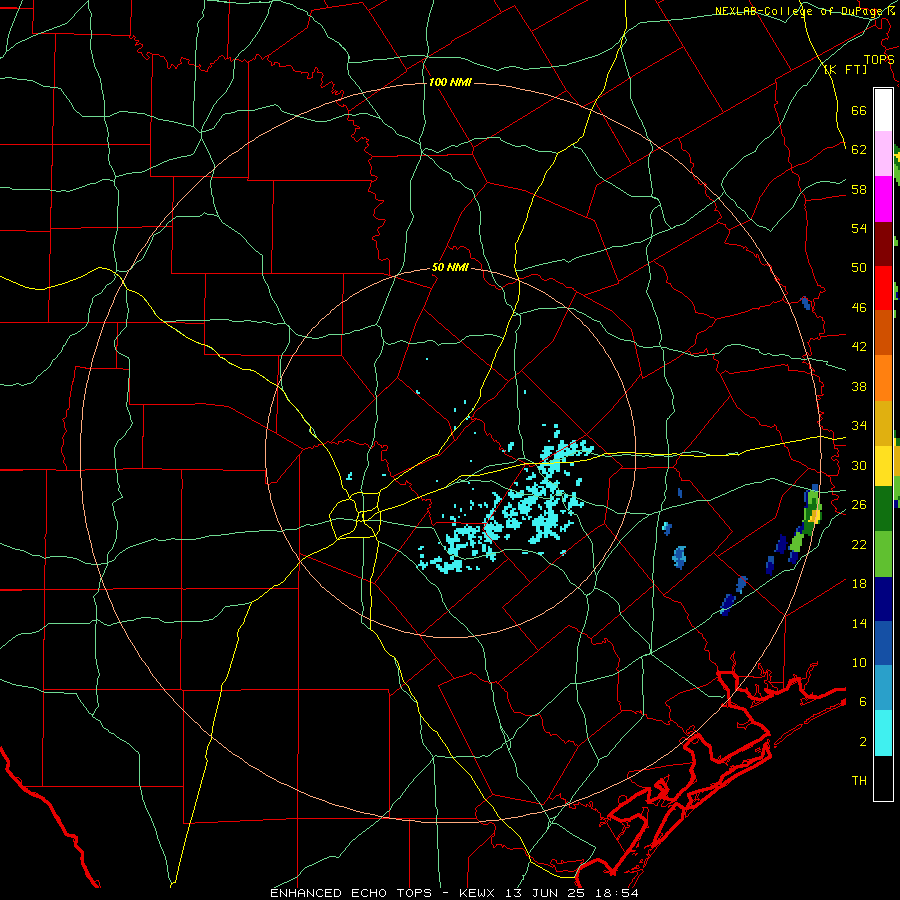Click the dark orange 42-46 legend swatch
The image size is (900, 900).
883,332
